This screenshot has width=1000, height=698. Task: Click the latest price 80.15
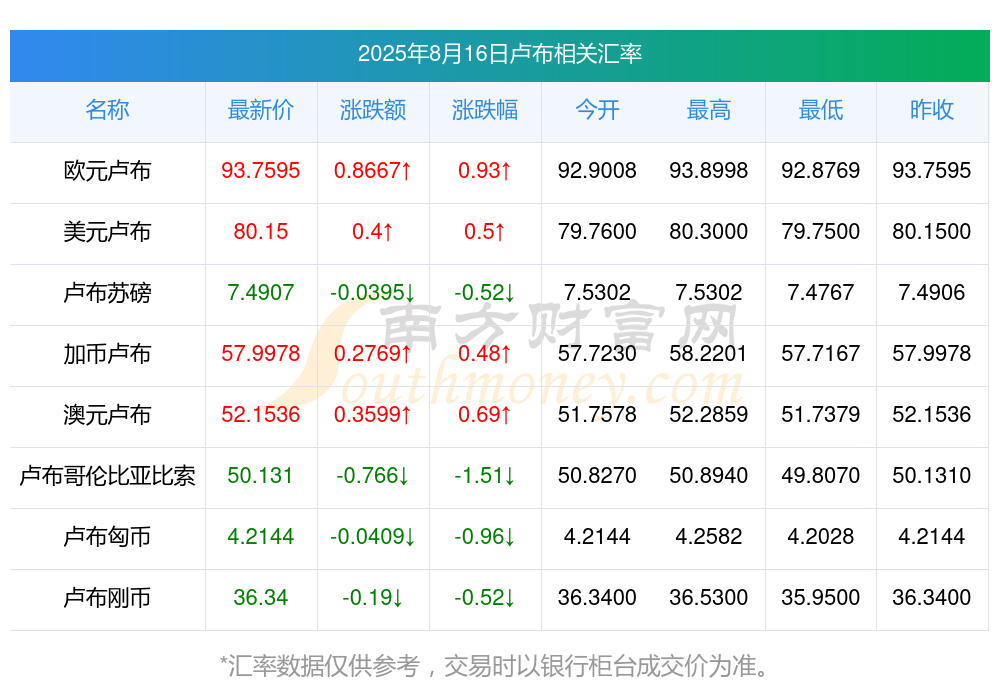pos(261,231)
